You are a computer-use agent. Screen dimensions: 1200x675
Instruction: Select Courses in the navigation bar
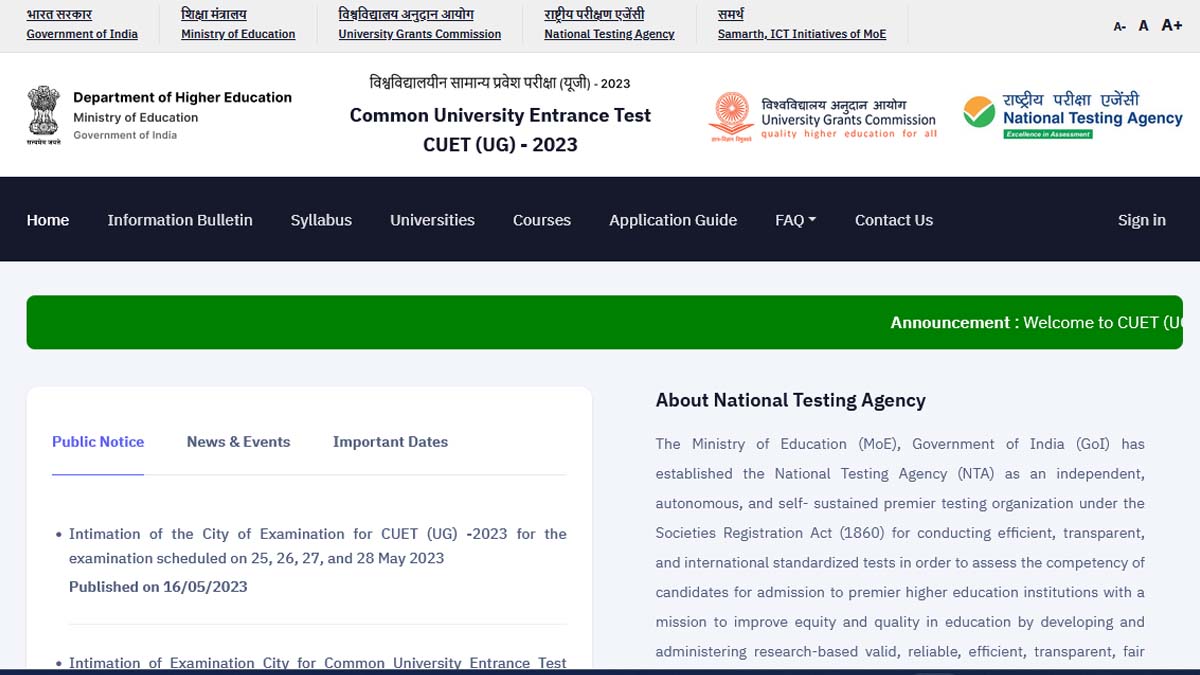click(x=542, y=220)
